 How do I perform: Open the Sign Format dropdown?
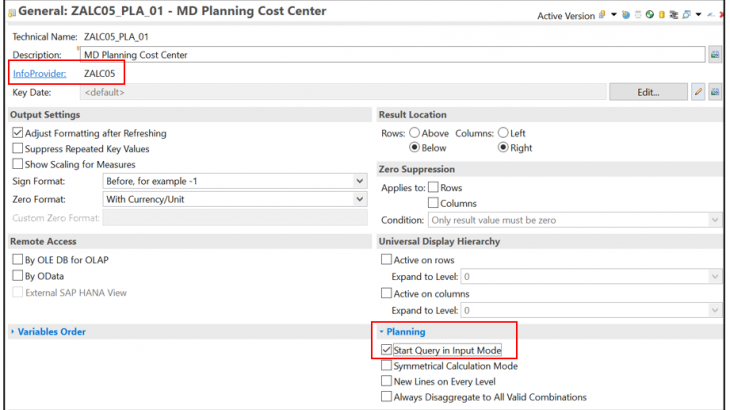pyautogui.click(x=360, y=181)
